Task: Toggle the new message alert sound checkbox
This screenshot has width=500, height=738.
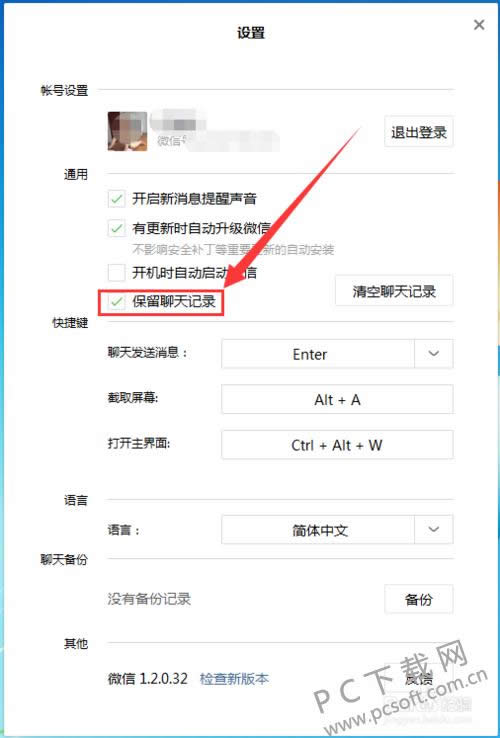Action: [116, 199]
